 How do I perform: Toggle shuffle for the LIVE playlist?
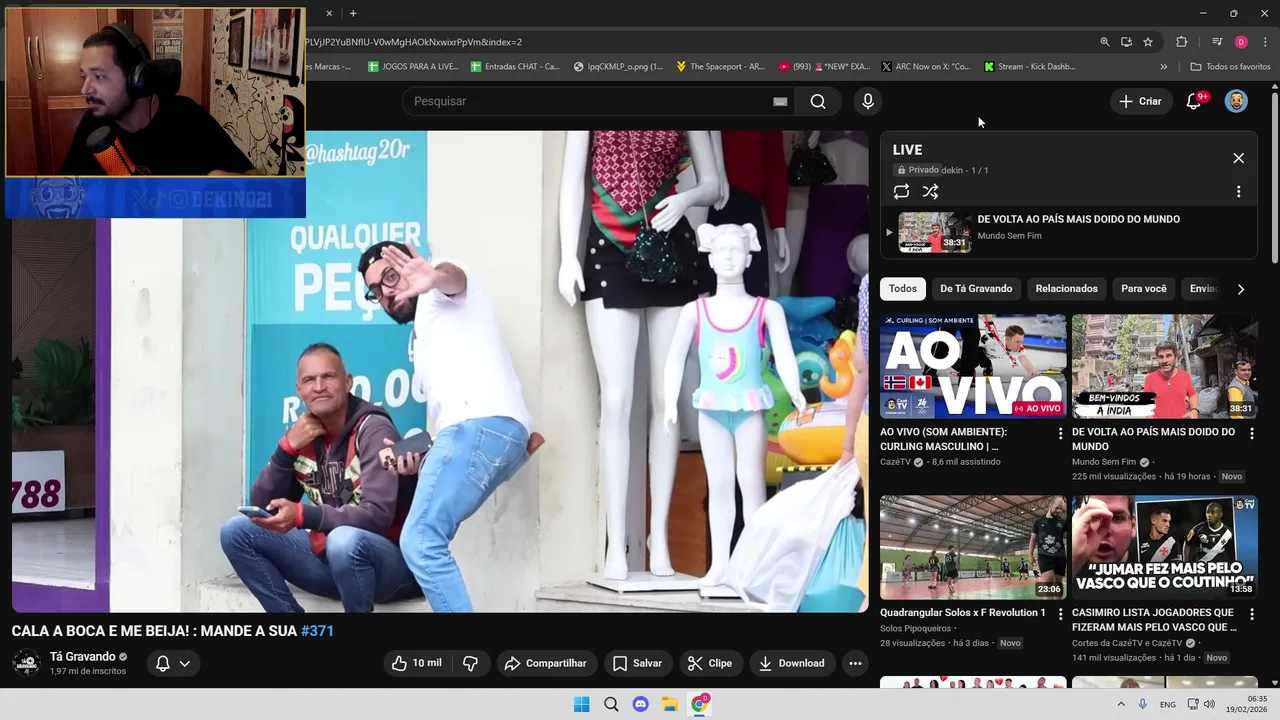coord(930,192)
